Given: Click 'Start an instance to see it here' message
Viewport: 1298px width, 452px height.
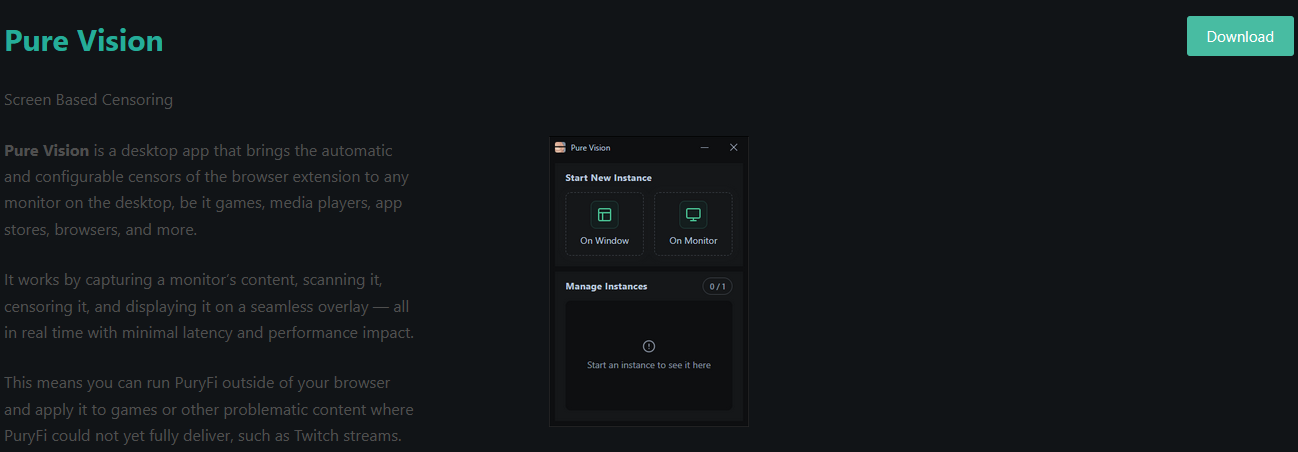Looking at the screenshot, I should coord(649,365).
